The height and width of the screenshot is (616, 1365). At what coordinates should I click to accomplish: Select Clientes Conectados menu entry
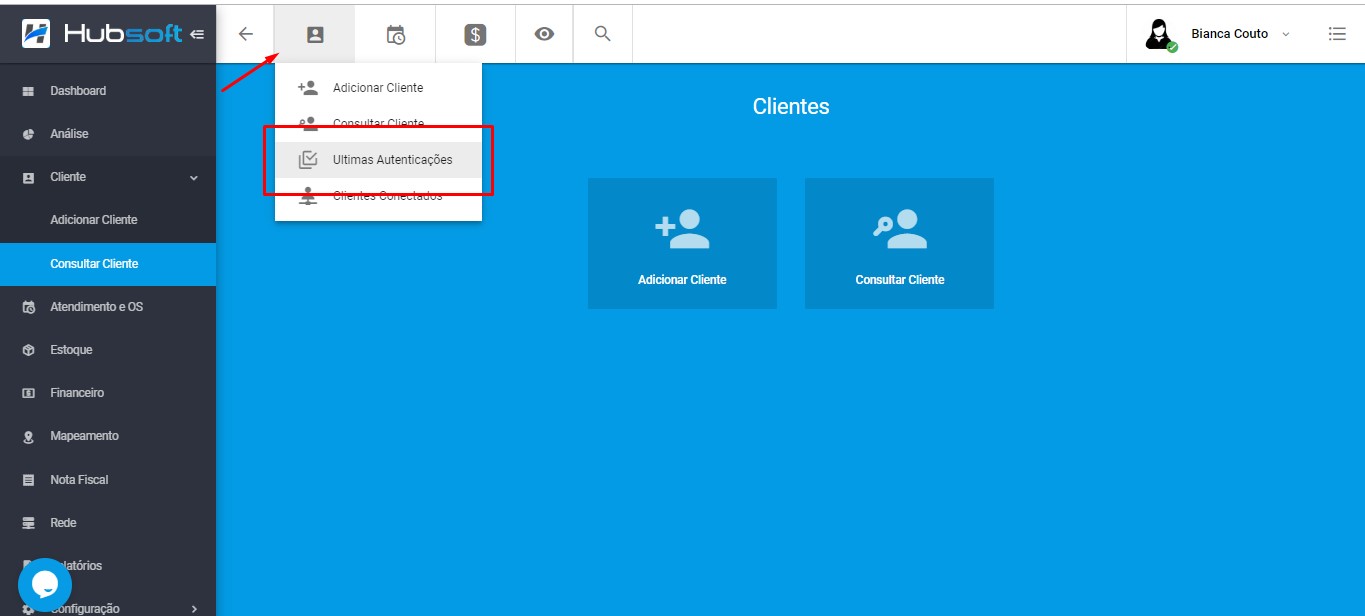coord(378,196)
